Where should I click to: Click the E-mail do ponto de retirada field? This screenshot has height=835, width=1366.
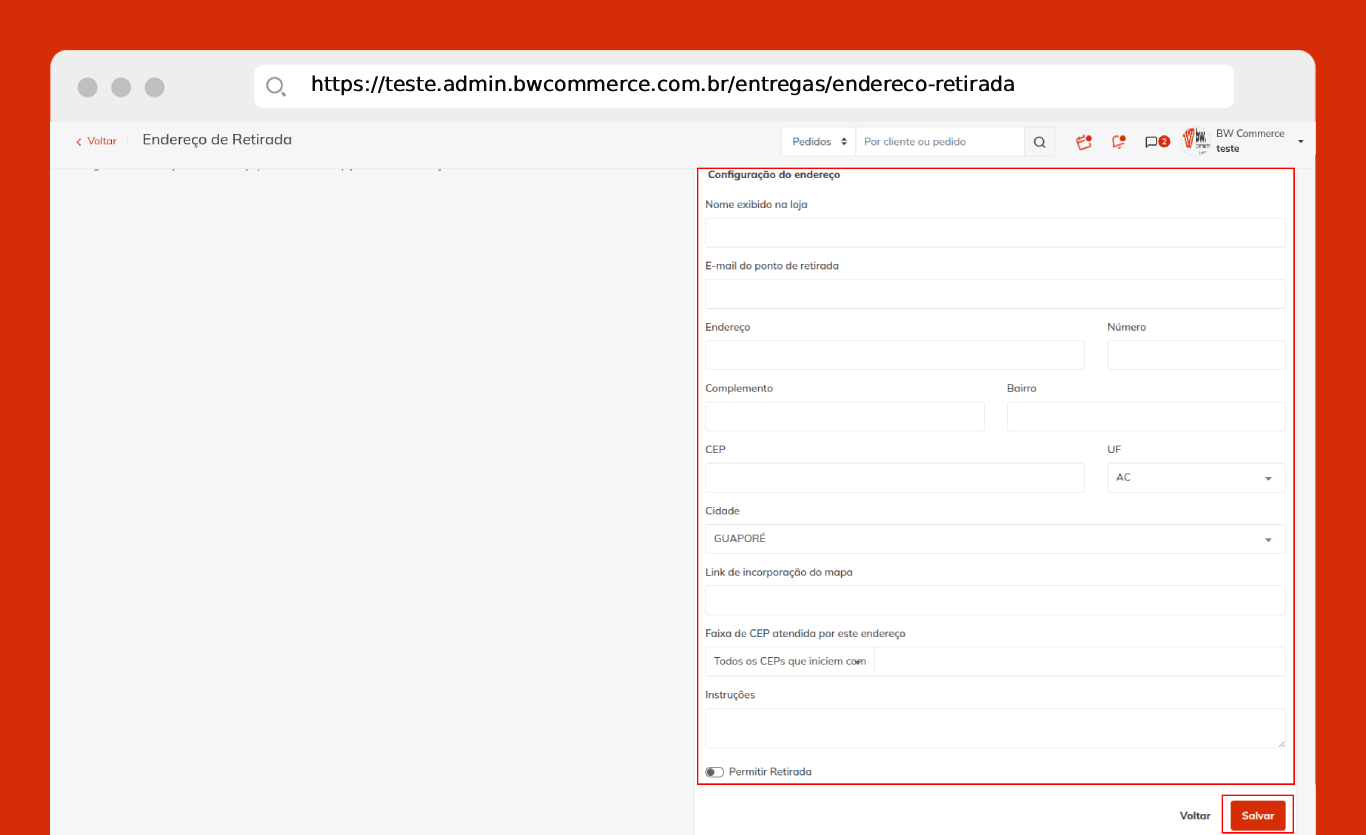(x=994, y=294)
